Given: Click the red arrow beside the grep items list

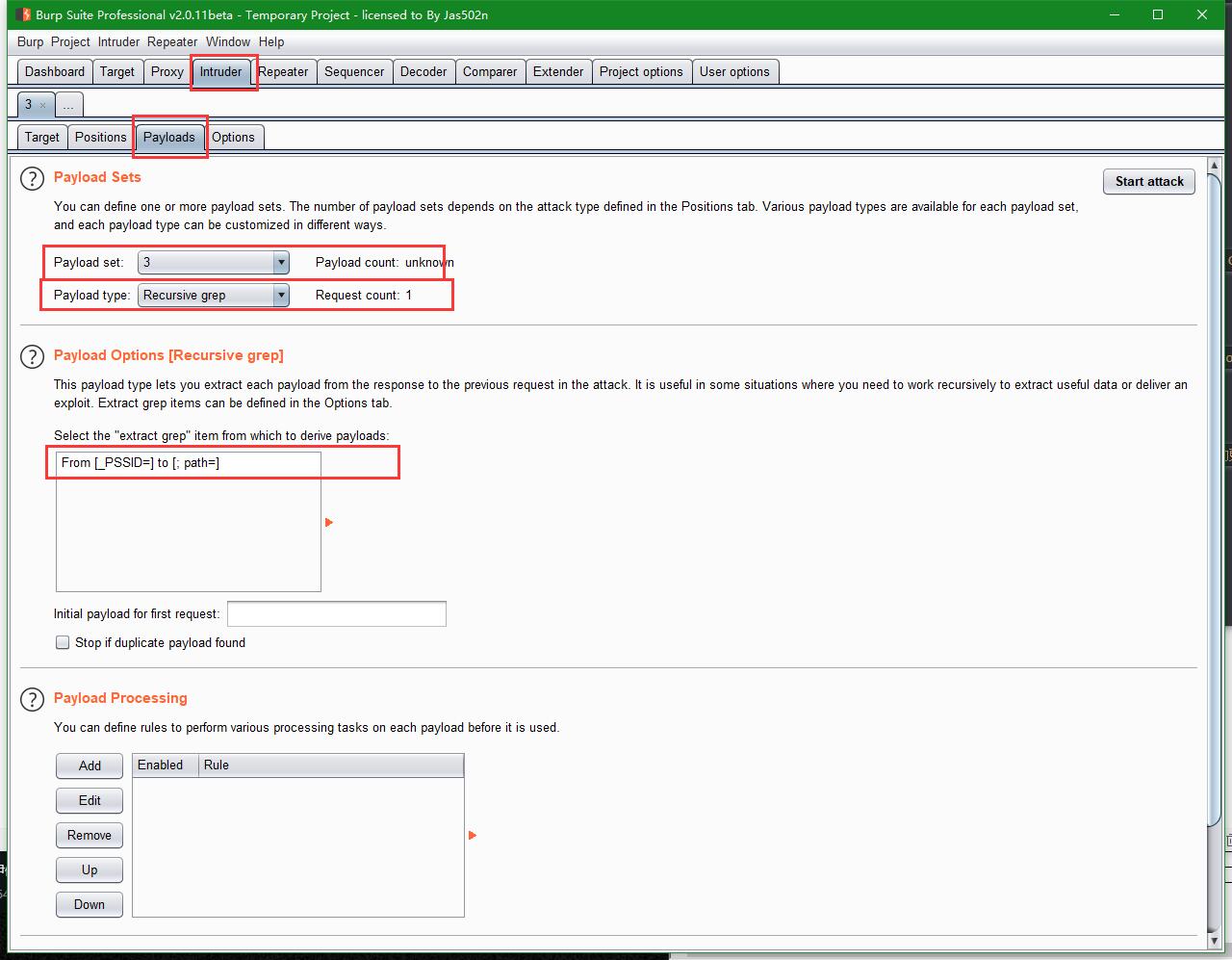Looking at the screenshot, I should pos(329,522).
